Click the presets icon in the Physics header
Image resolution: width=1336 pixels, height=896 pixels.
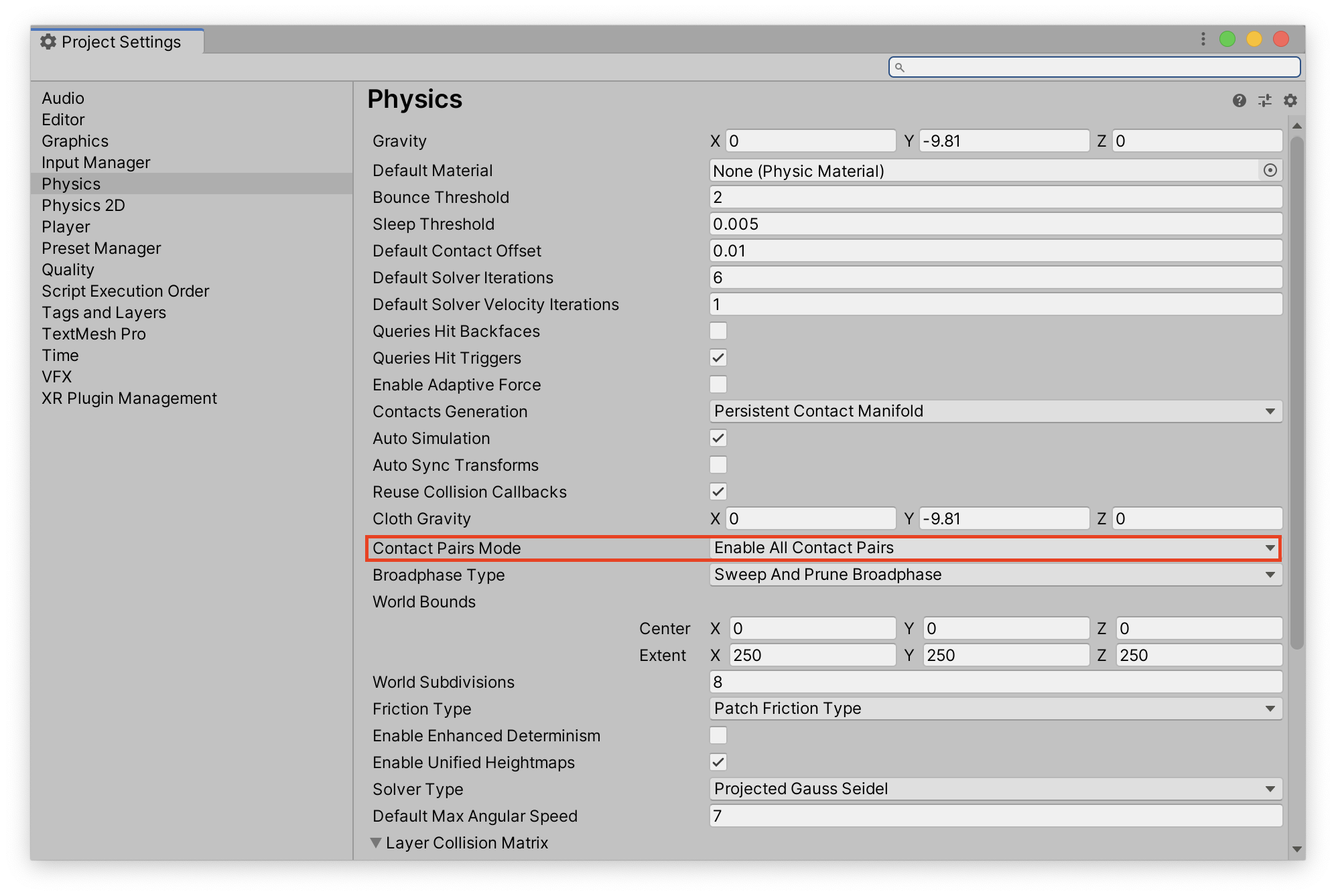pos(1265,100)
